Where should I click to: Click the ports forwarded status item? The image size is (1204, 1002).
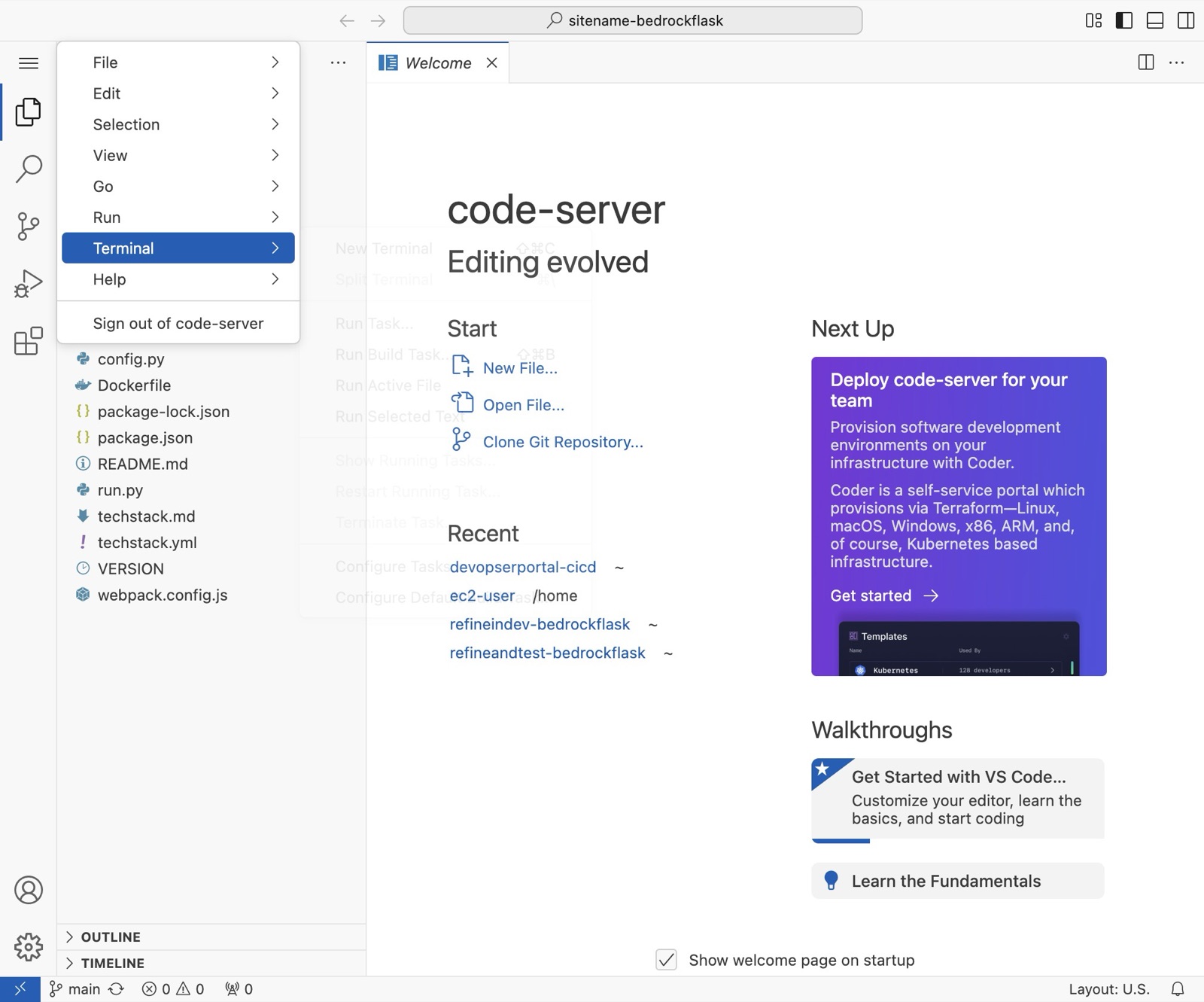239,989
